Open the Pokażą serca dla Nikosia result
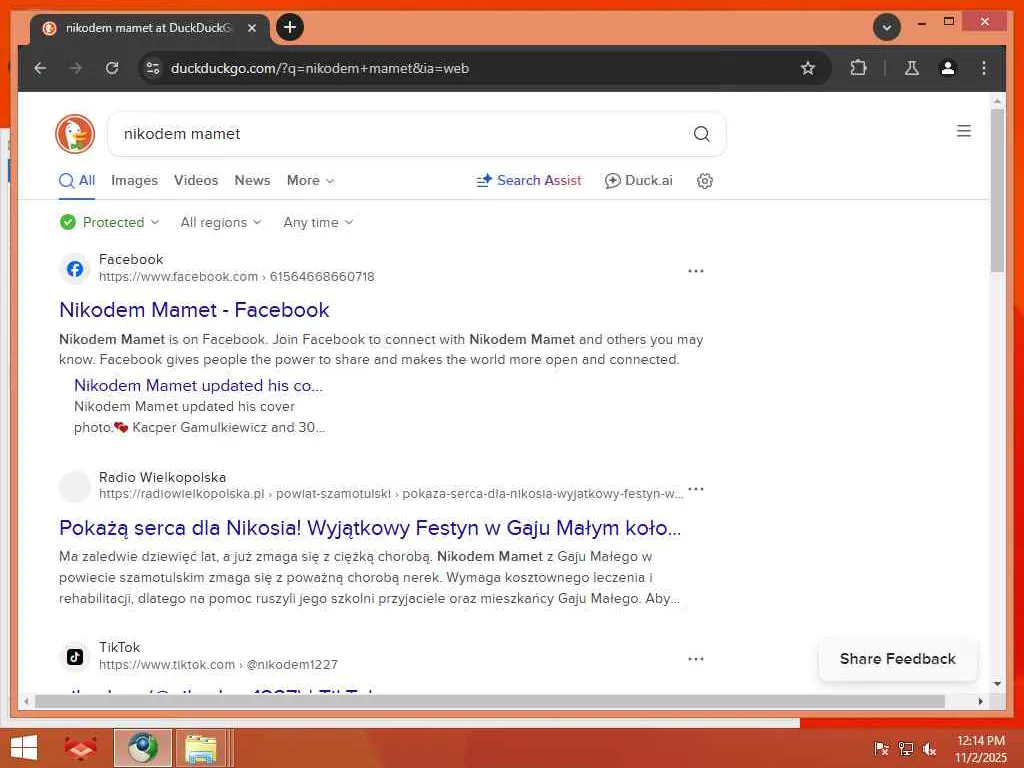This screenshot has width=1024, height=768. click(370, 528)
